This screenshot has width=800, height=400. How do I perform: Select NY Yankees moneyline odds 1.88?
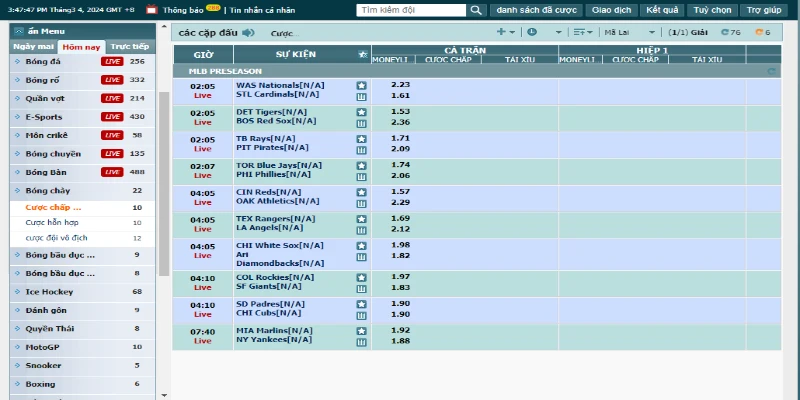401,341
